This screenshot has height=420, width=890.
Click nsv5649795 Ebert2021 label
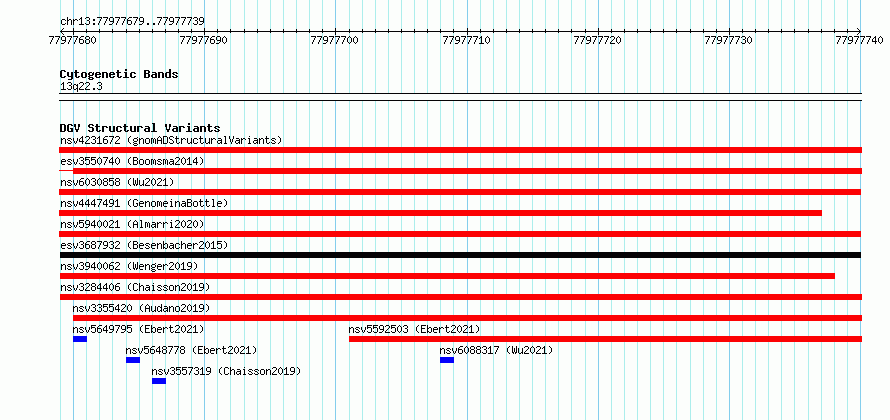(x=138, y=329)
